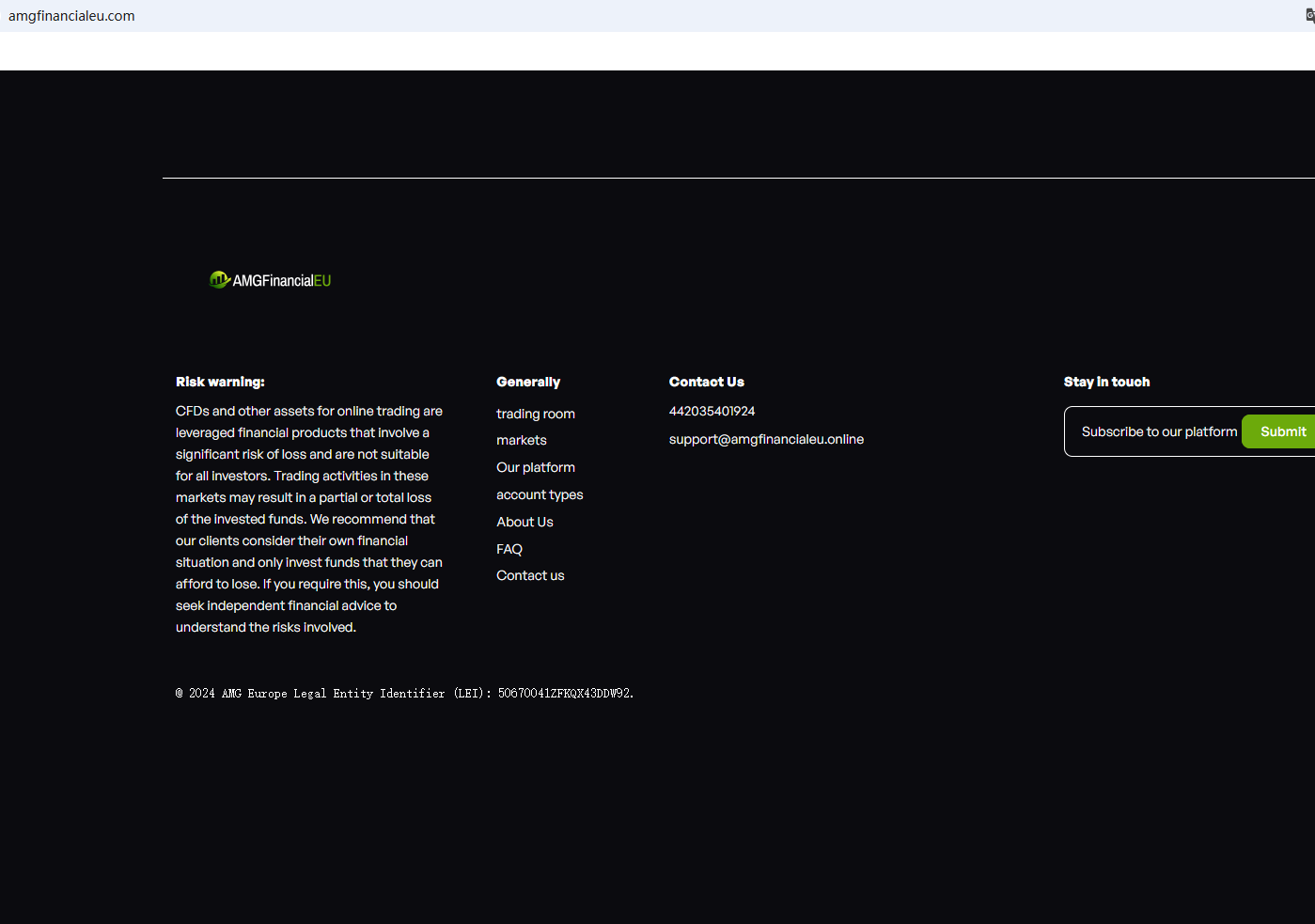Focus the Subscribe to our platform field
The height and width of the screenshot is (924, 1315).
point(1158,431)
